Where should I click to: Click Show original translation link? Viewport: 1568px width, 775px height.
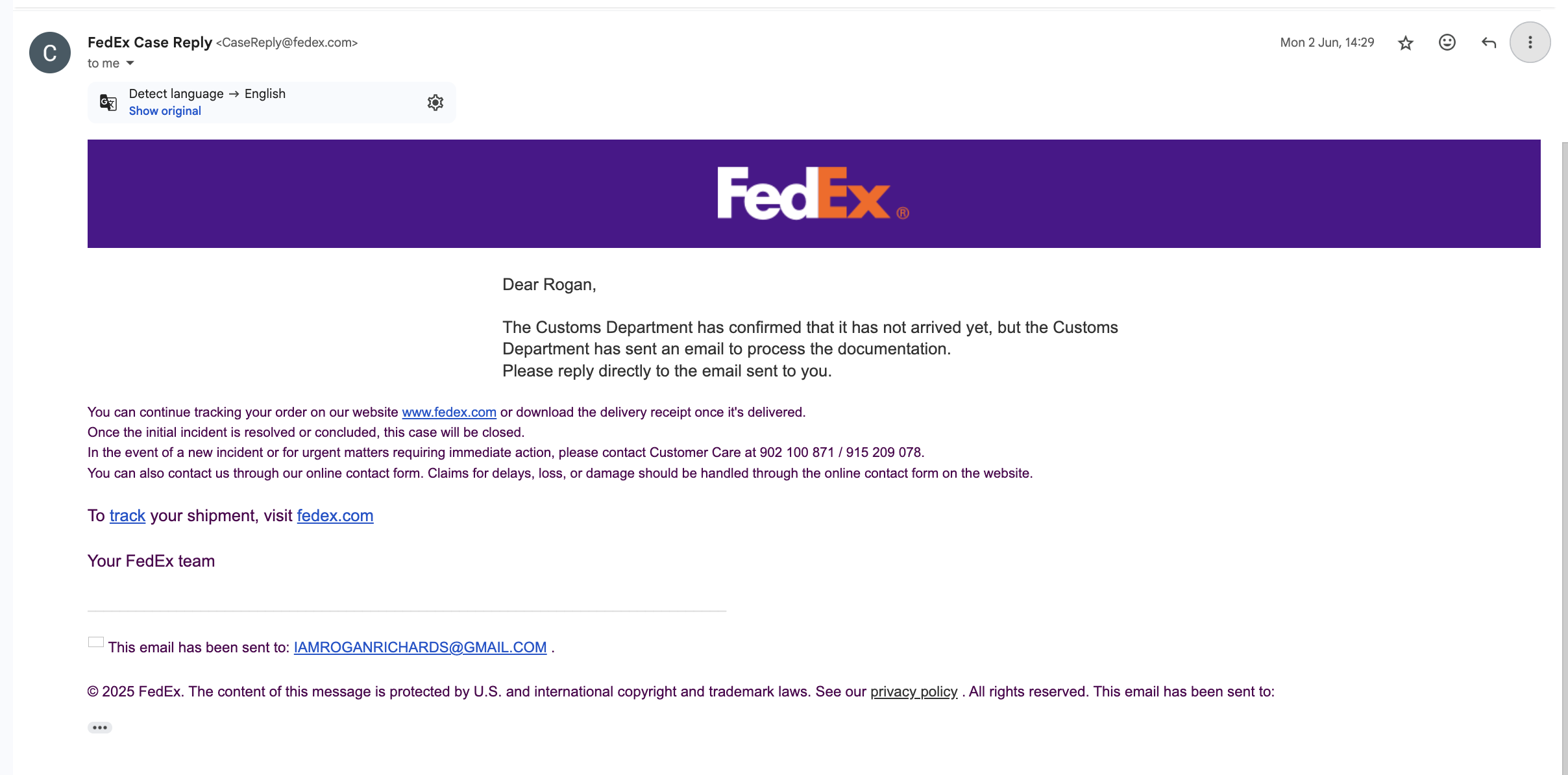click(165, 111)
